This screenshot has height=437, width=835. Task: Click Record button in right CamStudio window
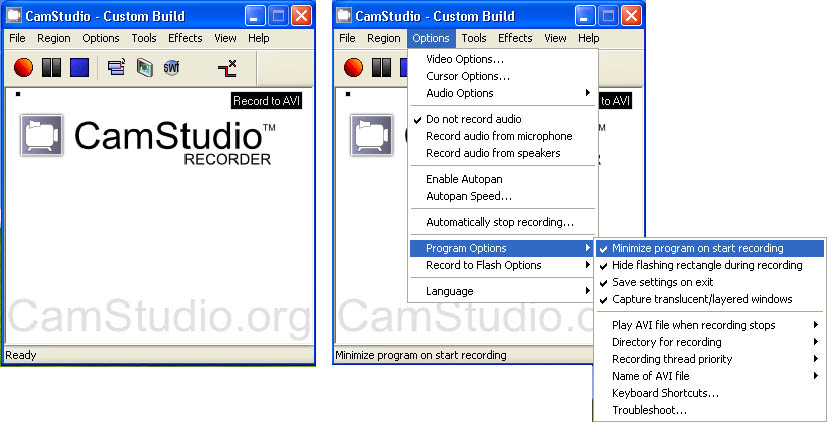tap(354, 68)
